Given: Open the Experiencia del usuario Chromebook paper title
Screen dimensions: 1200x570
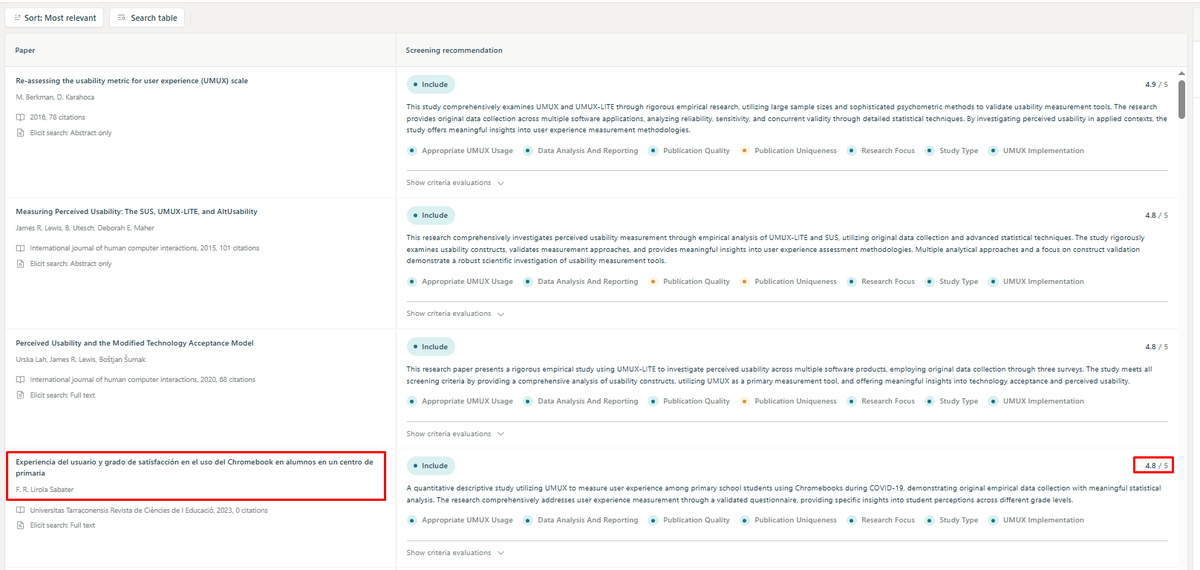Looking at the screenshot, I should click(195, 467).
